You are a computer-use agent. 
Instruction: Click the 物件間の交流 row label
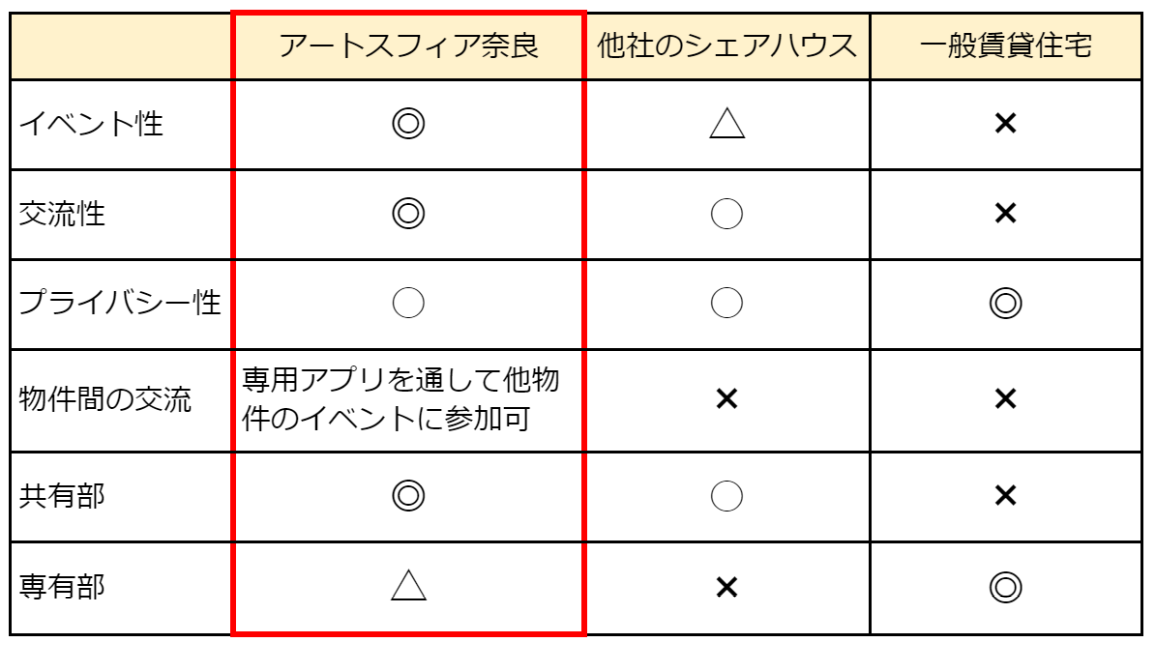coord(105,400)
